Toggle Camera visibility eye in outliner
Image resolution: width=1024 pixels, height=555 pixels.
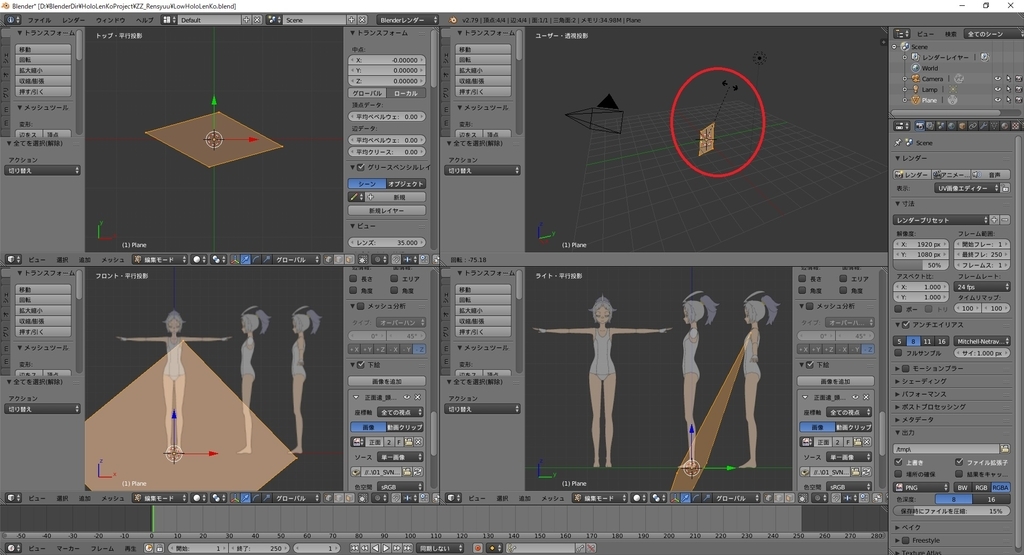point(997,79)
